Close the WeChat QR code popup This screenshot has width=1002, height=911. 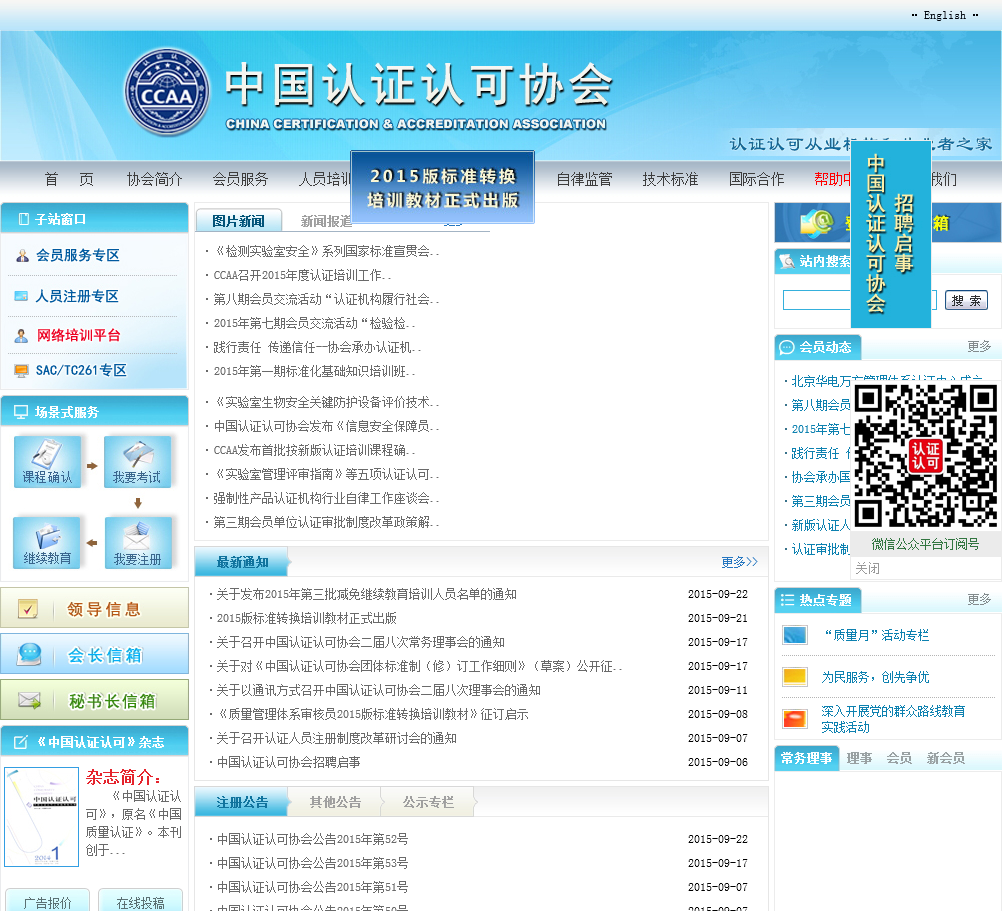coord(867,568)
